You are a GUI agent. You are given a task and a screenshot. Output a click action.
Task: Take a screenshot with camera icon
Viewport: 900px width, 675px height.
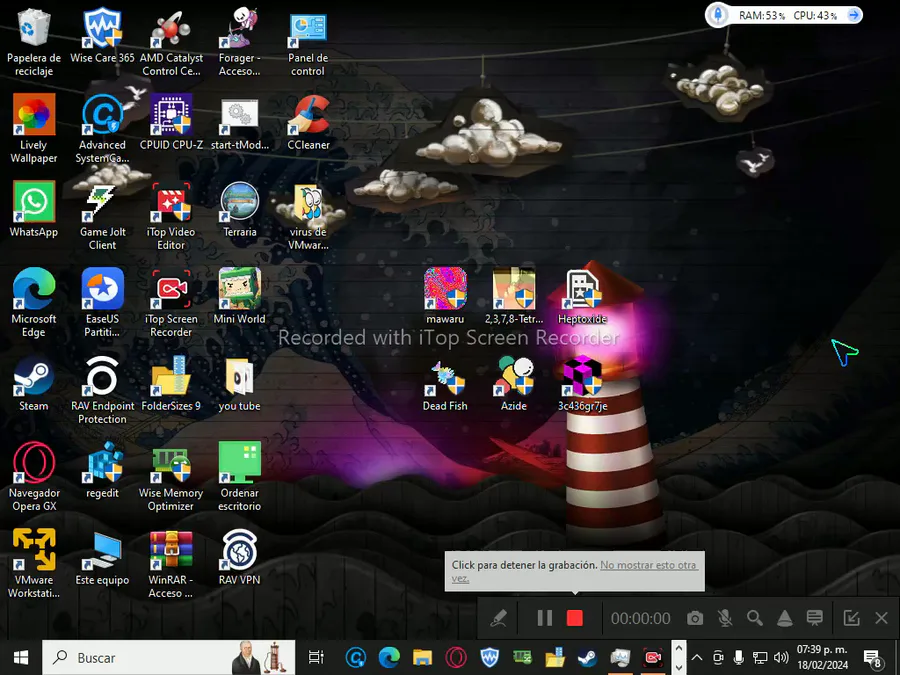695,618
